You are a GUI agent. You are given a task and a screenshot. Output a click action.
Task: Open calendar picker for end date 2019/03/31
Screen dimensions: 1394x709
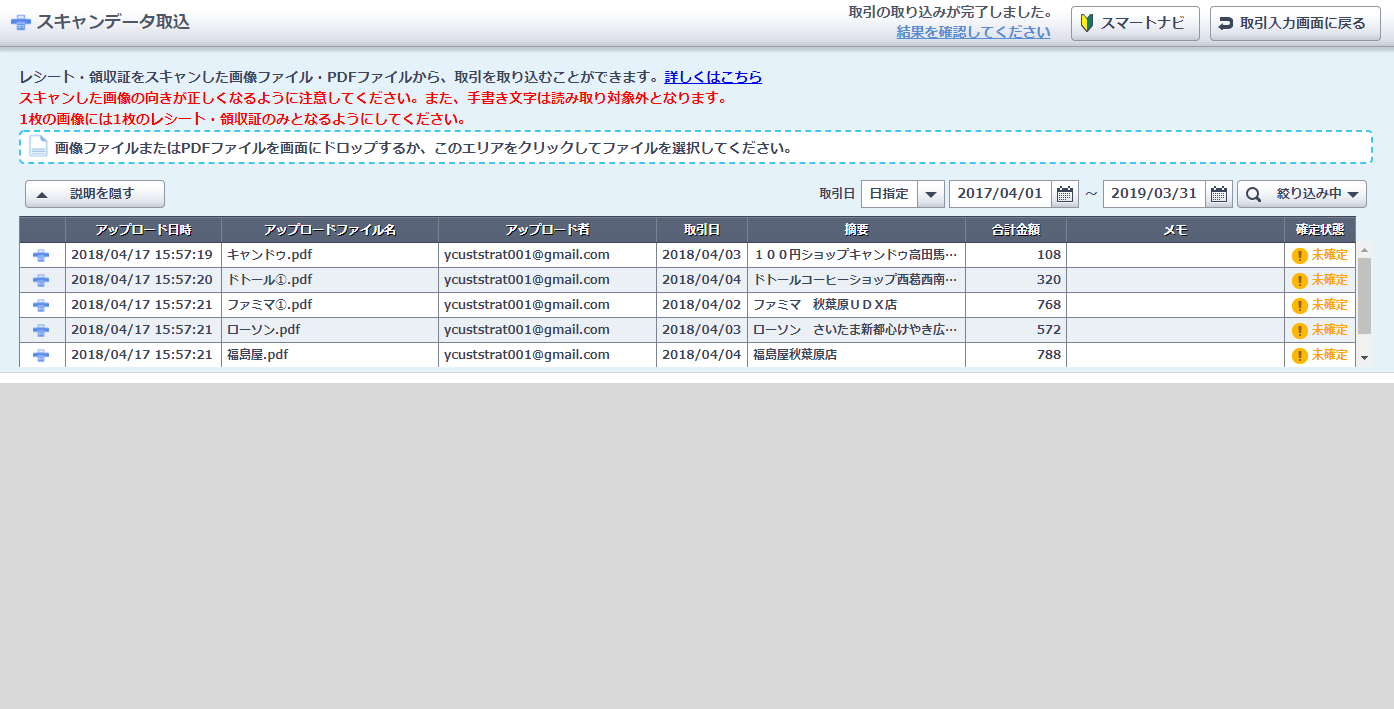[1219, 194]
